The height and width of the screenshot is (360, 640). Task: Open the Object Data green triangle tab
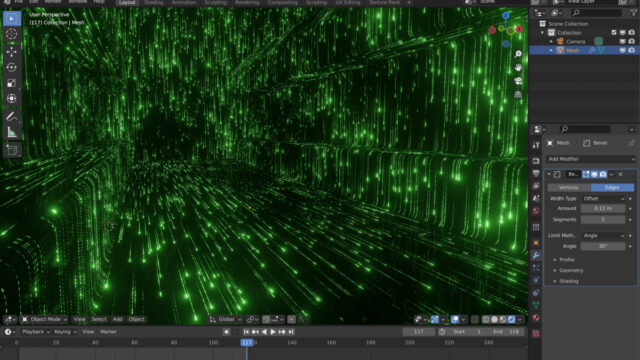536,305
